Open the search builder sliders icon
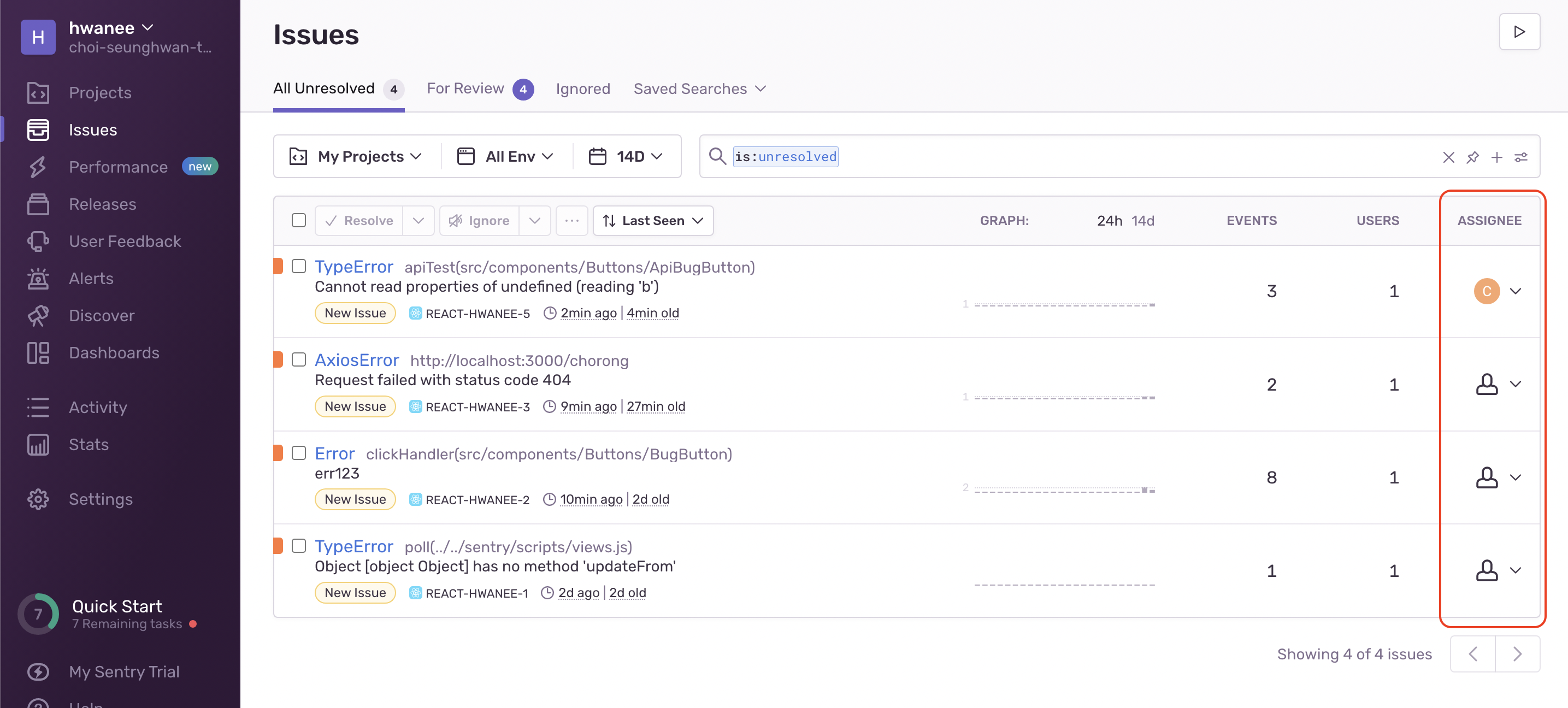The height and width of the screenshot is (708, 1568). click(x=1520, y=157)
